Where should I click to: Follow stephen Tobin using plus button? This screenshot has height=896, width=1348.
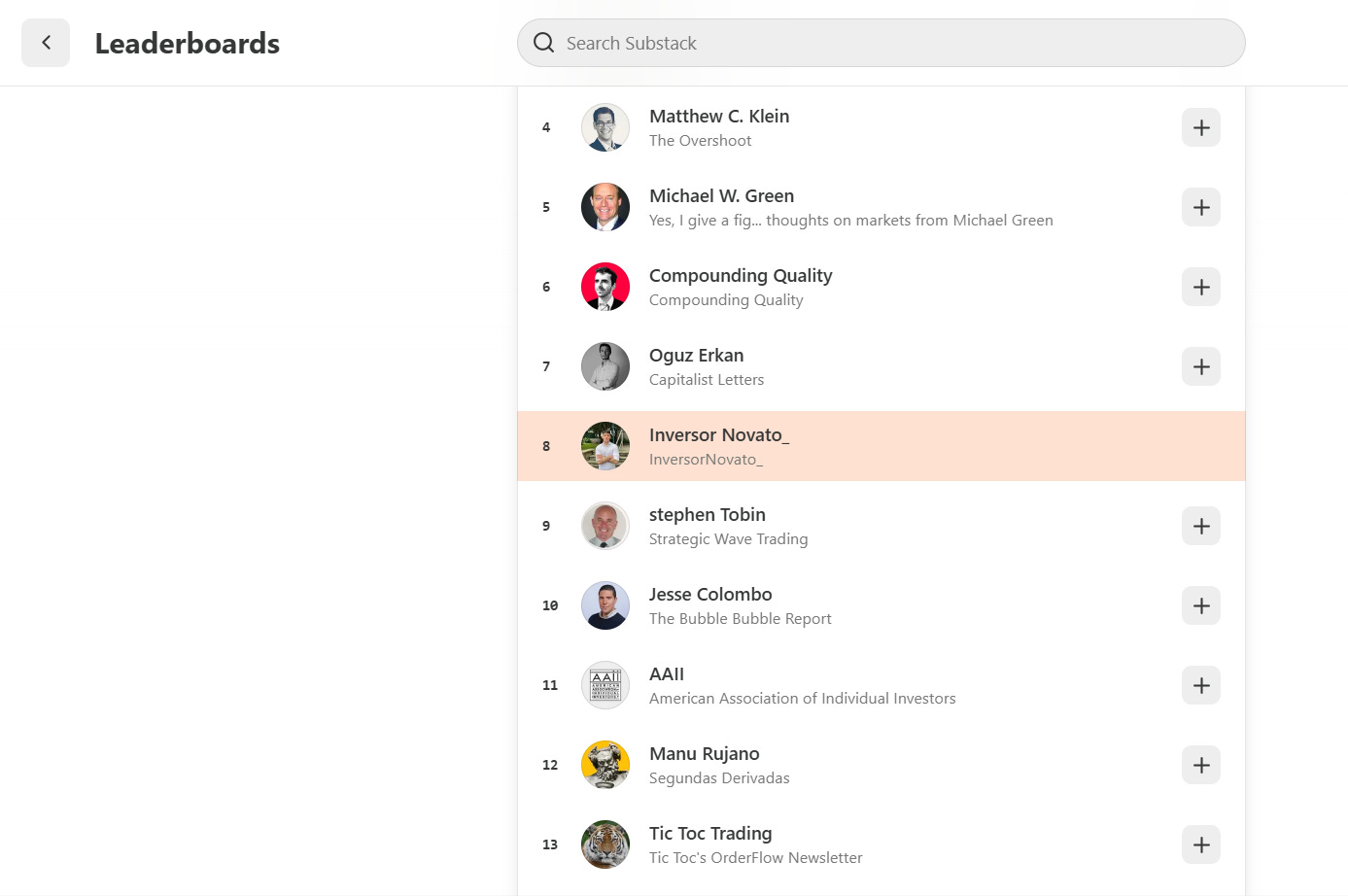pos(1201,526)
